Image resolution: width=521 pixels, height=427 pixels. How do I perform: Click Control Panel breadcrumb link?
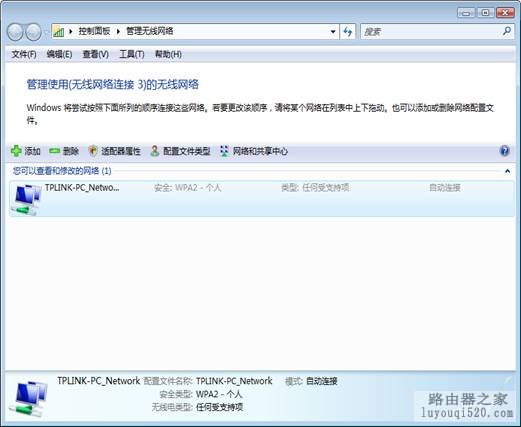coord(94,31)
